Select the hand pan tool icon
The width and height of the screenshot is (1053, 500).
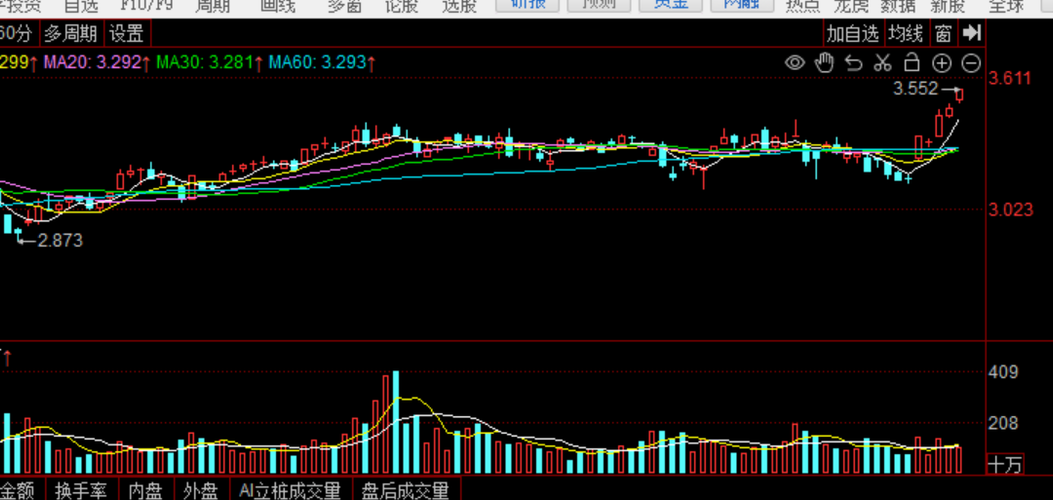[824, 63]
